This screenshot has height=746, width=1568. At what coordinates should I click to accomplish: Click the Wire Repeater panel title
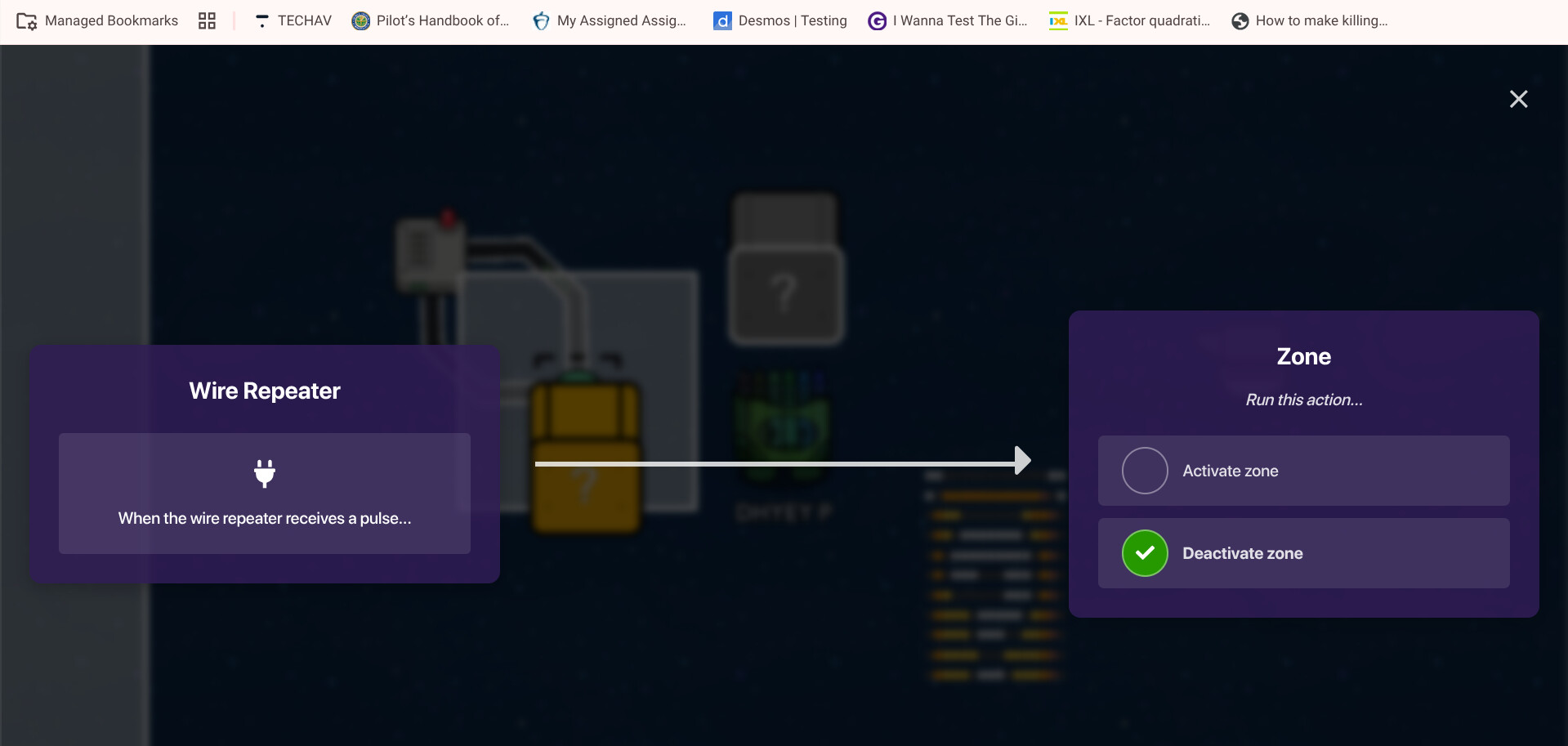point(265,391)
